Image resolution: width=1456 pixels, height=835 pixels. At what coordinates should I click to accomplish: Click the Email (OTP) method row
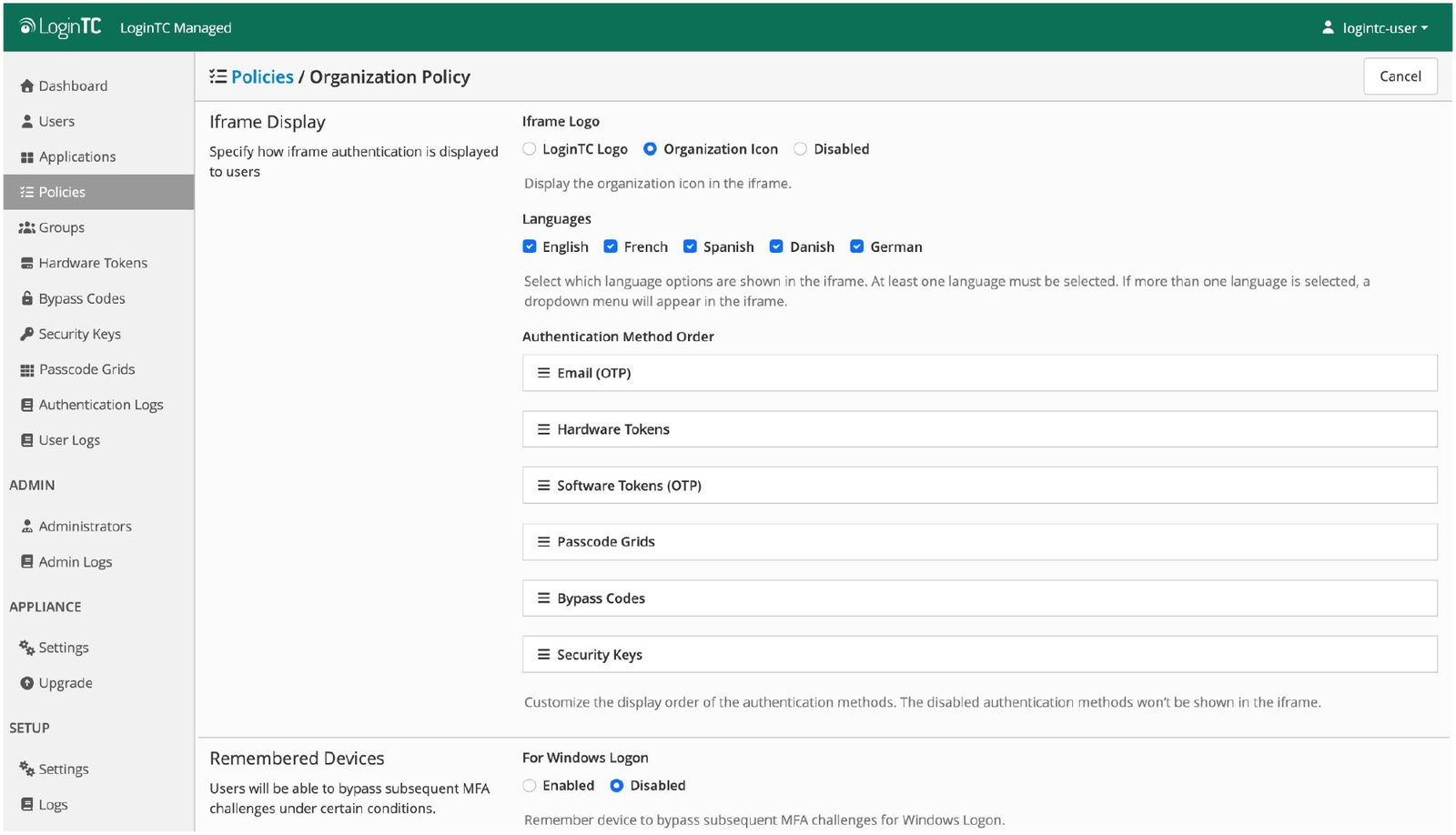click(x=979, y=373)
